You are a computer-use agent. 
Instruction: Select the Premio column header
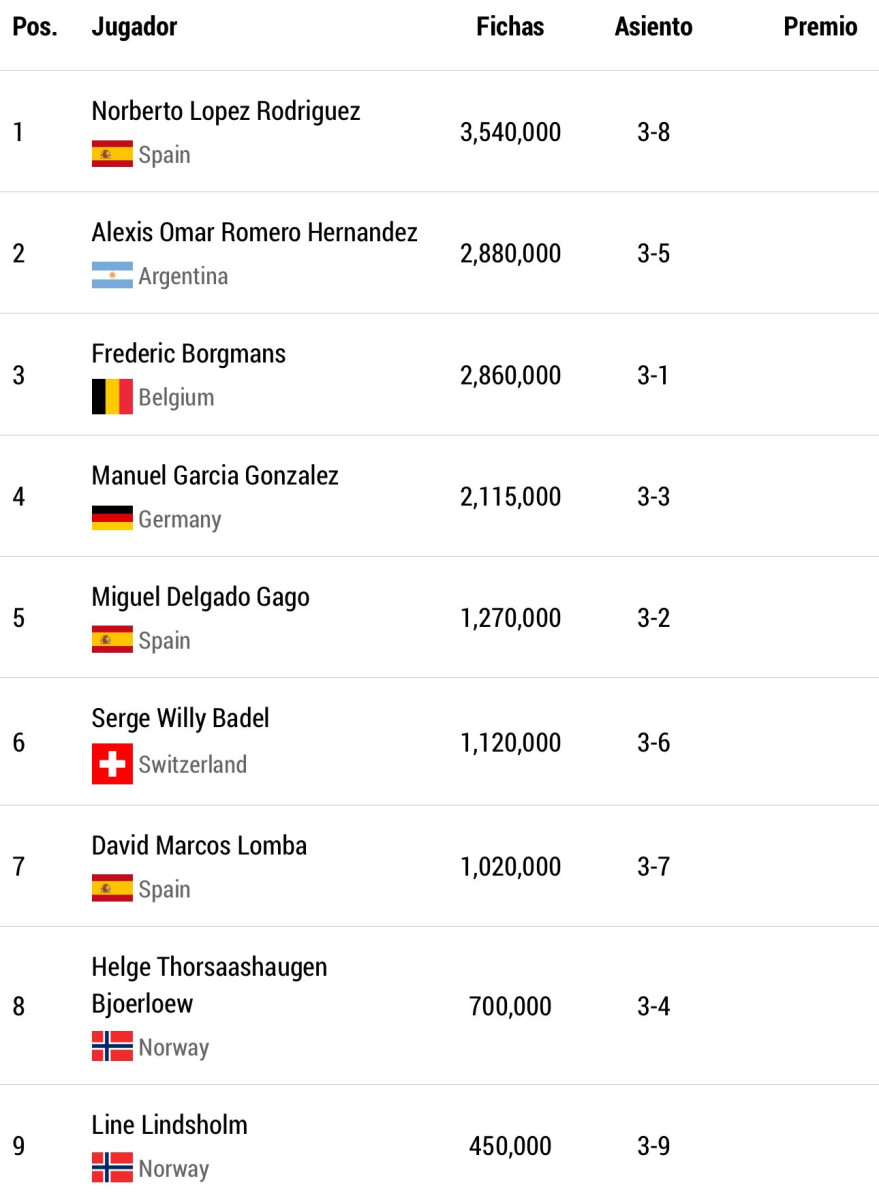click(x=820, y=27)
